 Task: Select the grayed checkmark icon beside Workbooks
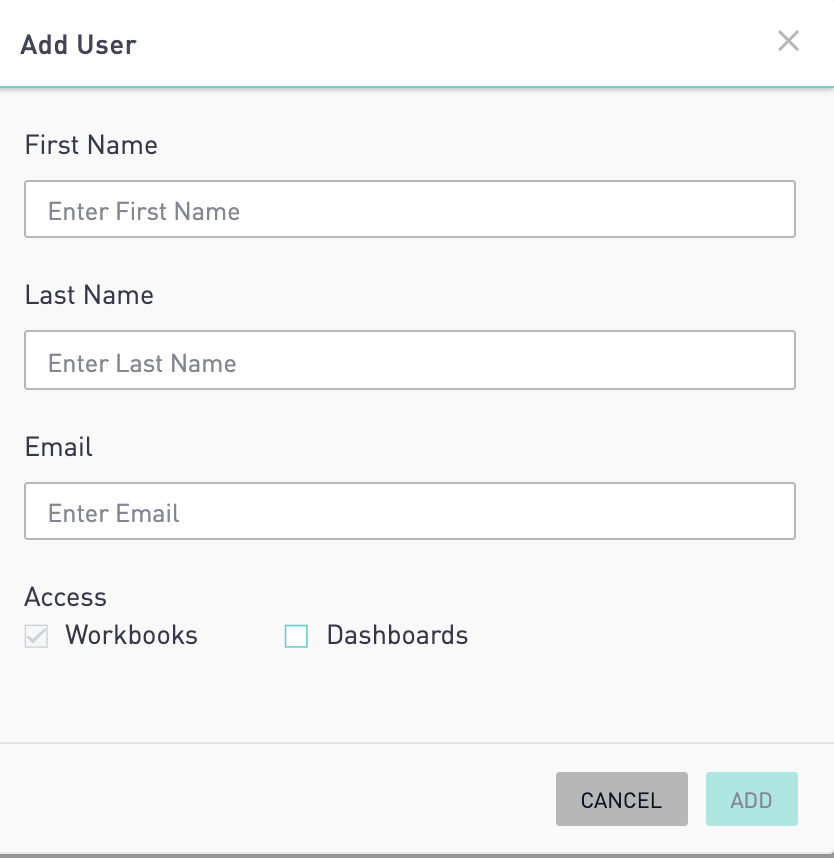point(36,636)
